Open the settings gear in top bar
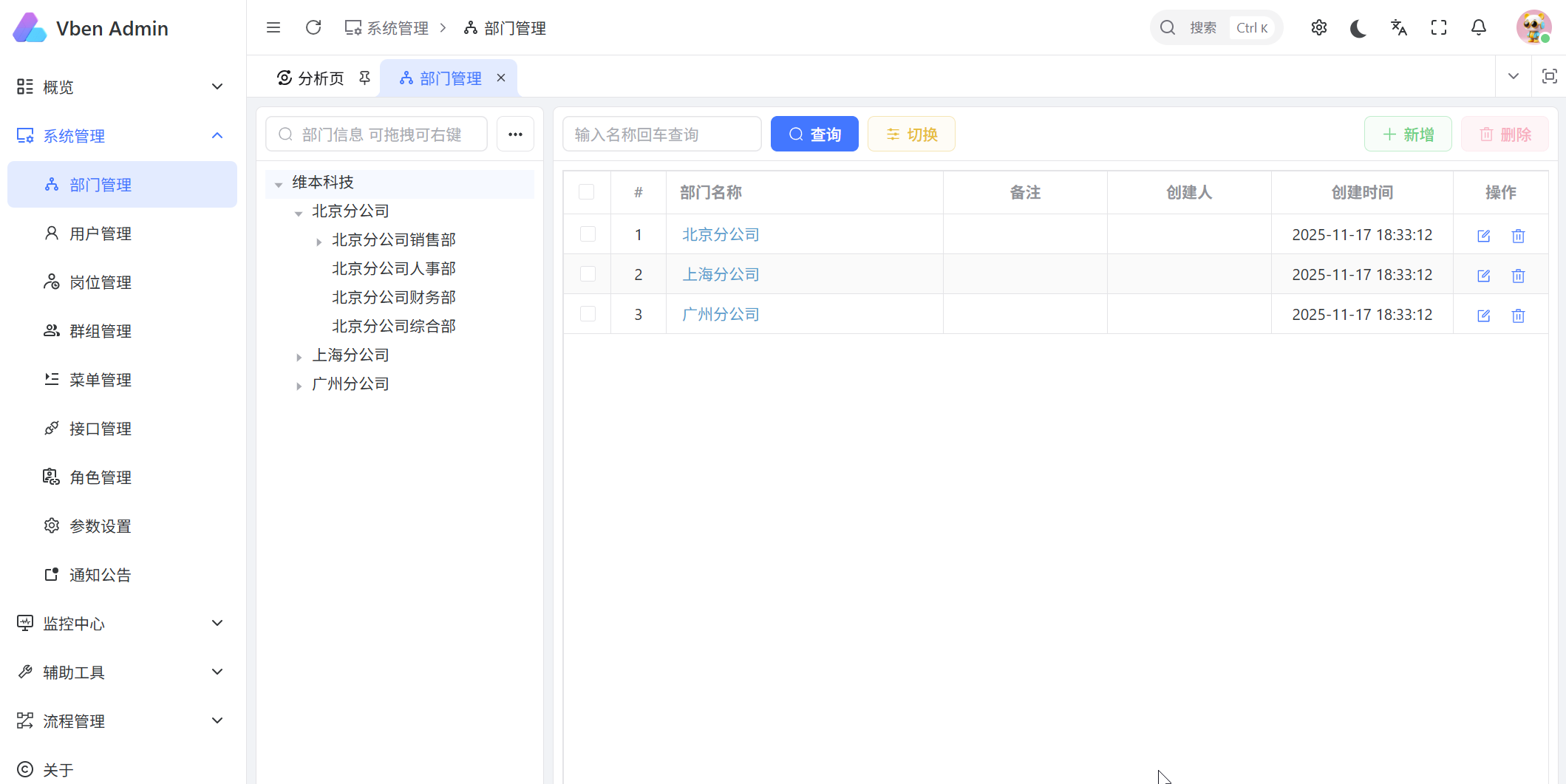Screen dimensions: 1566x784 [1318, 28]
